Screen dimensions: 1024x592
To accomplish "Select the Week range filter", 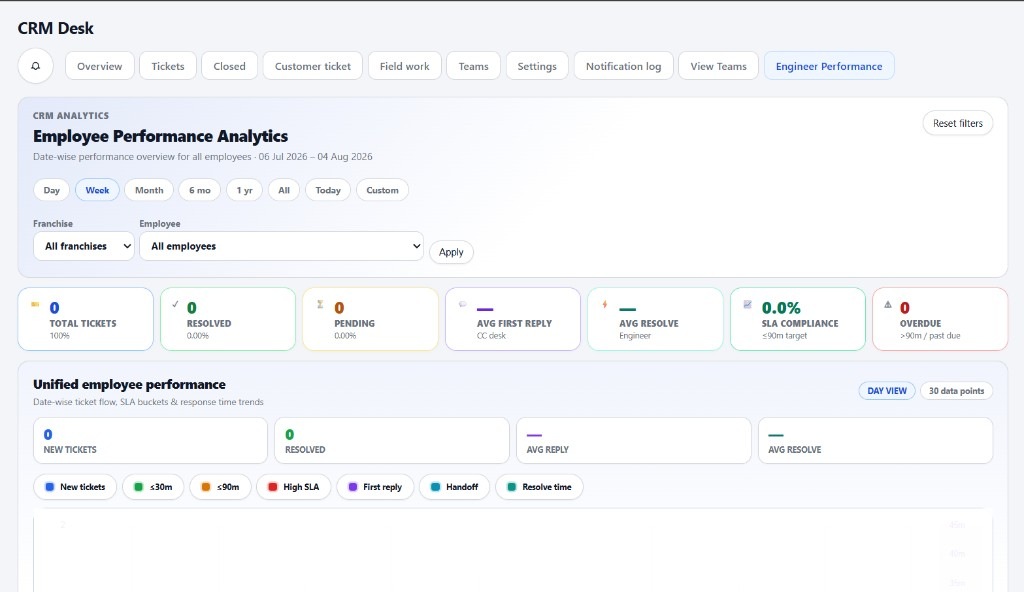I will (97, 190).
